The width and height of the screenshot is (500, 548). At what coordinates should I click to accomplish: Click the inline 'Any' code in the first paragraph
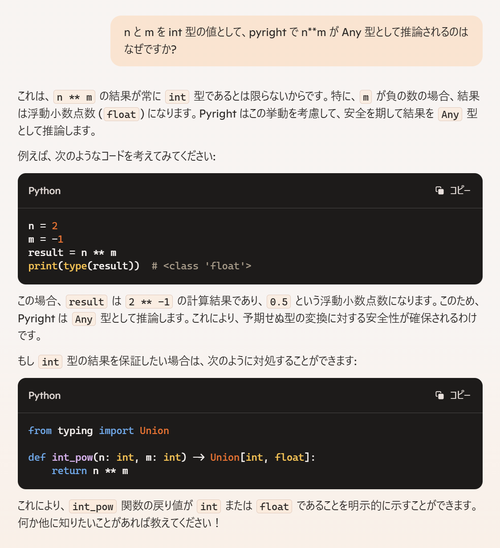pyautogui.click(x=450, y=114)
